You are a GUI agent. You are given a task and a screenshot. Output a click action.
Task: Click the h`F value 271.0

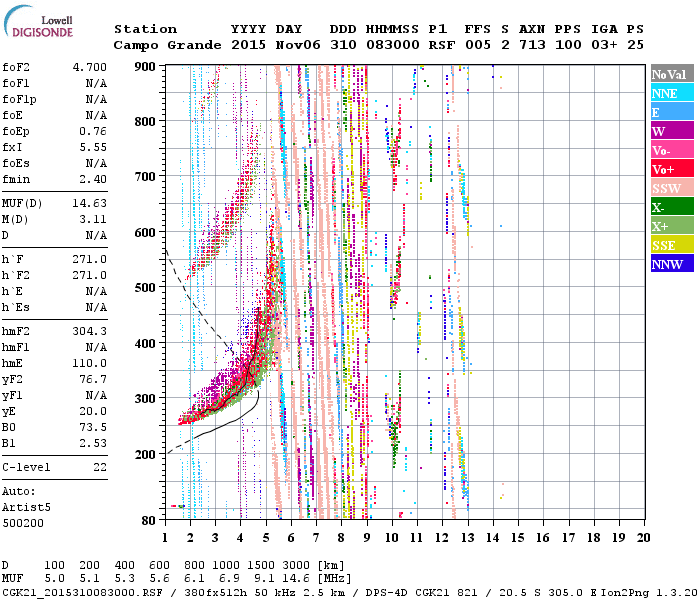point(90,259)
